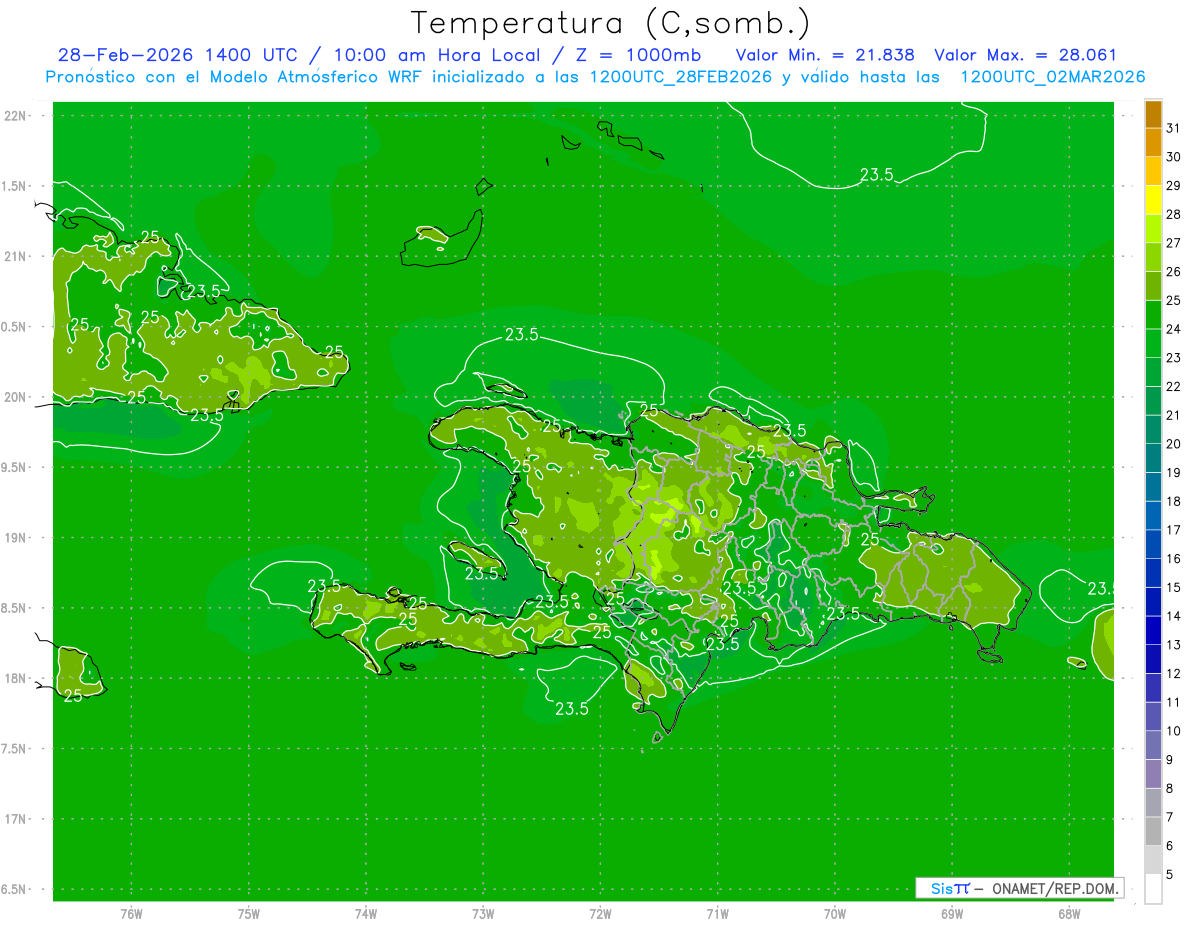Click the yellow swatch between legend values 28 and 29
1200x927 pixels.
(x=1153, y=200)
